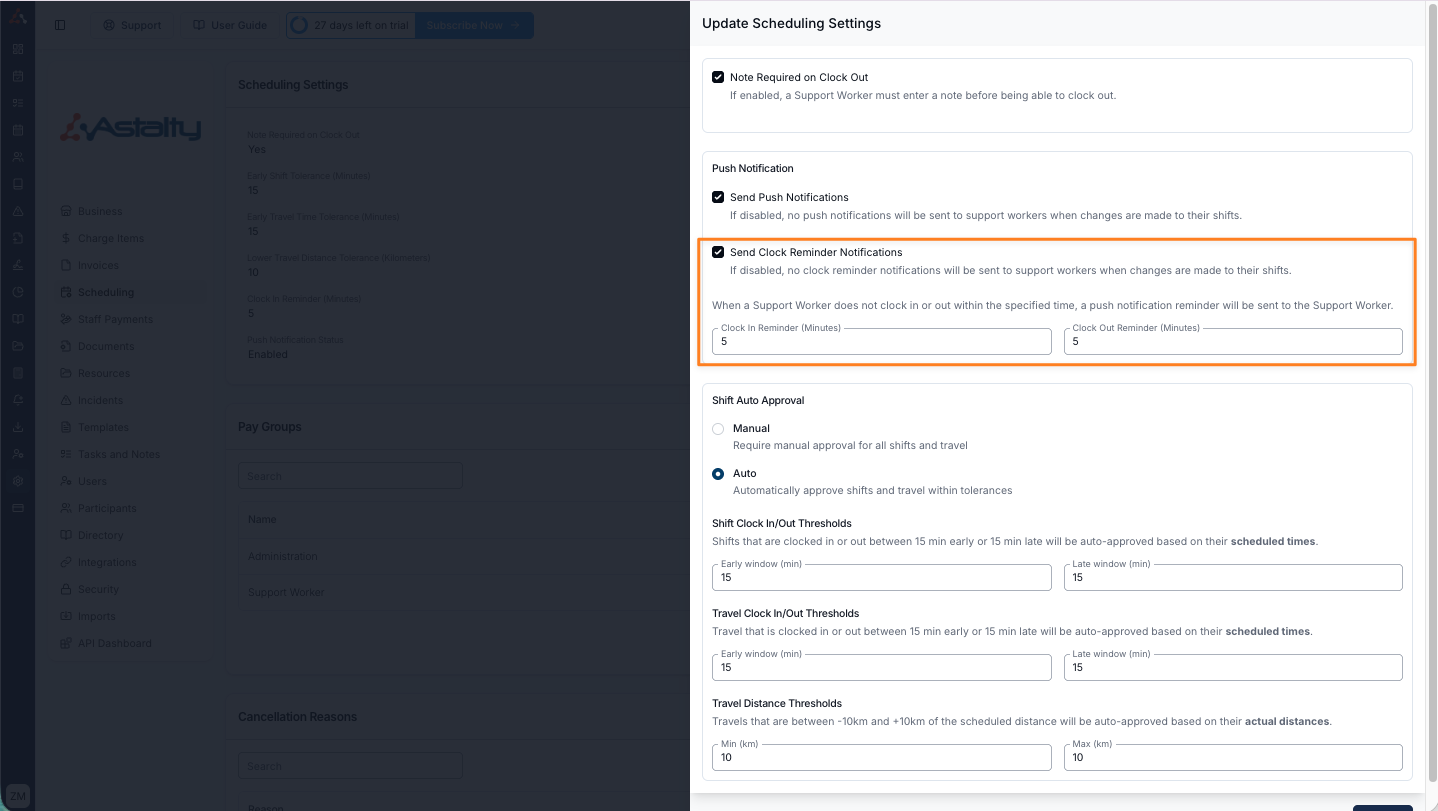The width and height of the screenshot is (1438, 811).
Task: Click the gear settings icon in left rail
Action: click(x=18, y=481)
